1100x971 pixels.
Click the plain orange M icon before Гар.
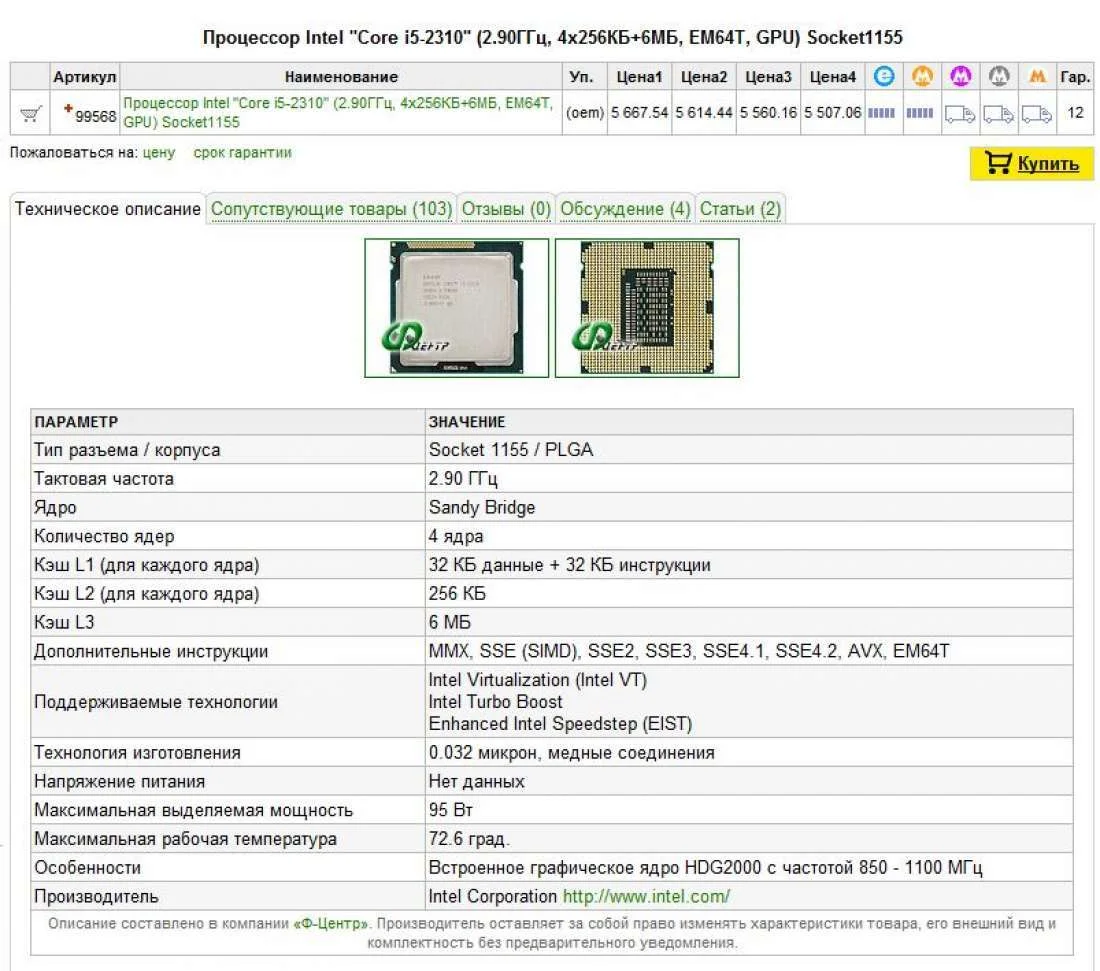click(x=1038, y=76)
